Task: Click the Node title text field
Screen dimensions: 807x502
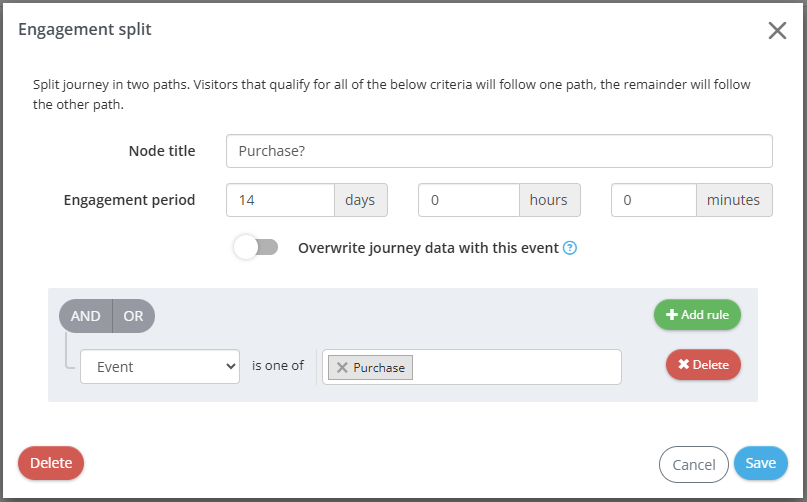Action: coord(499,151)
